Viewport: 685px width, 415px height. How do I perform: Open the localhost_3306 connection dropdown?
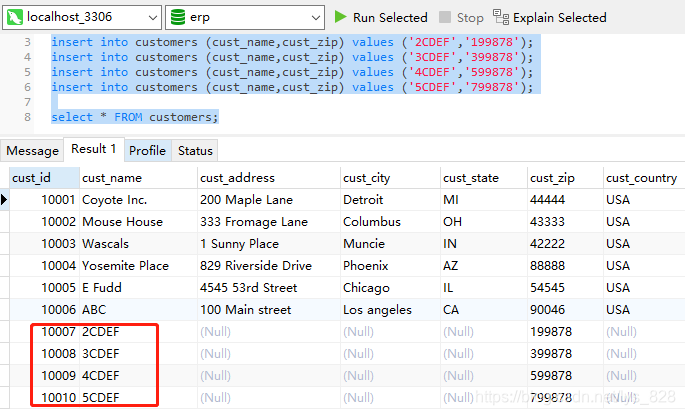[152, 17]
